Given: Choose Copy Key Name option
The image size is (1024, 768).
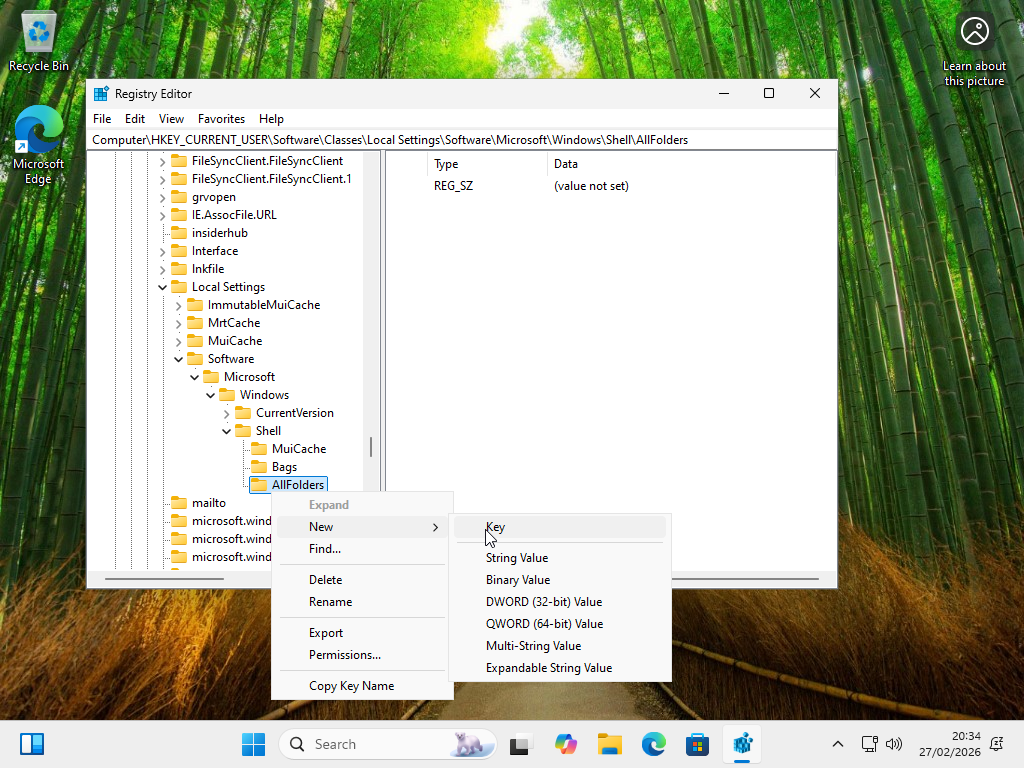Looking at the screenshot, I should coord(362,686).
